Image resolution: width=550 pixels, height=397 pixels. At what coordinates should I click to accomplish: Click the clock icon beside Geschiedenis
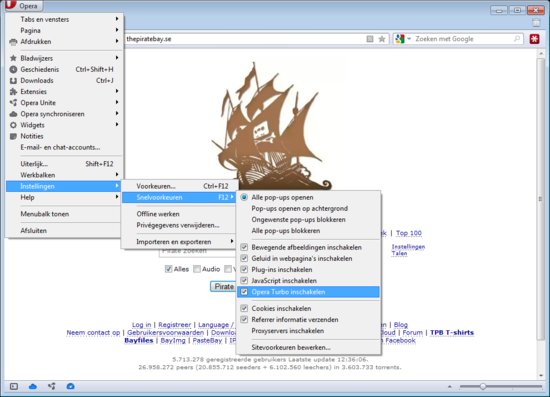point(13,69)
